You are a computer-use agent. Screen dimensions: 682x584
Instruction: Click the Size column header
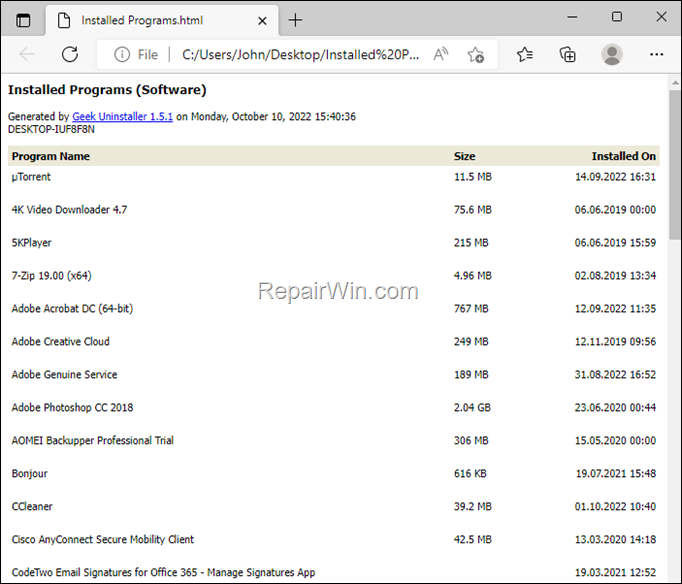465,156
